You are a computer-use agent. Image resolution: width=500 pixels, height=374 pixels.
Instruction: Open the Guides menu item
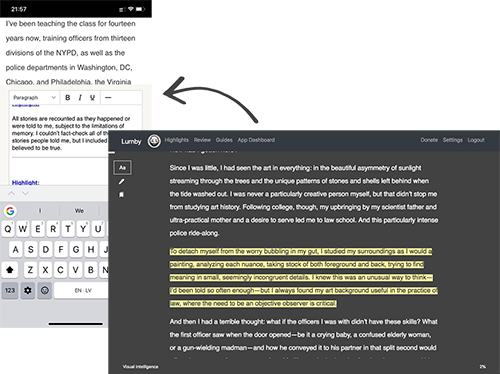pyautogui.click(x=224, y=140)
